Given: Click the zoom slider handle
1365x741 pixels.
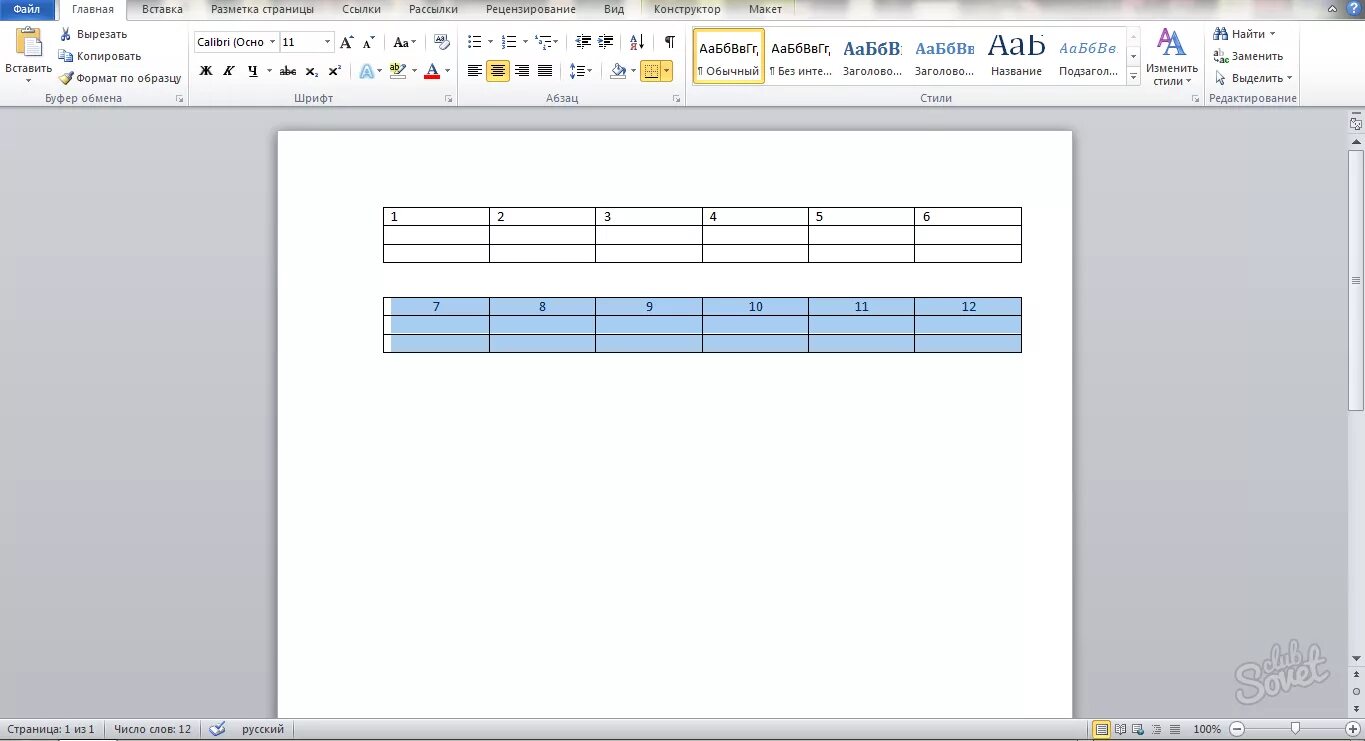Looking at the screenshot, I should [1295, 730].
